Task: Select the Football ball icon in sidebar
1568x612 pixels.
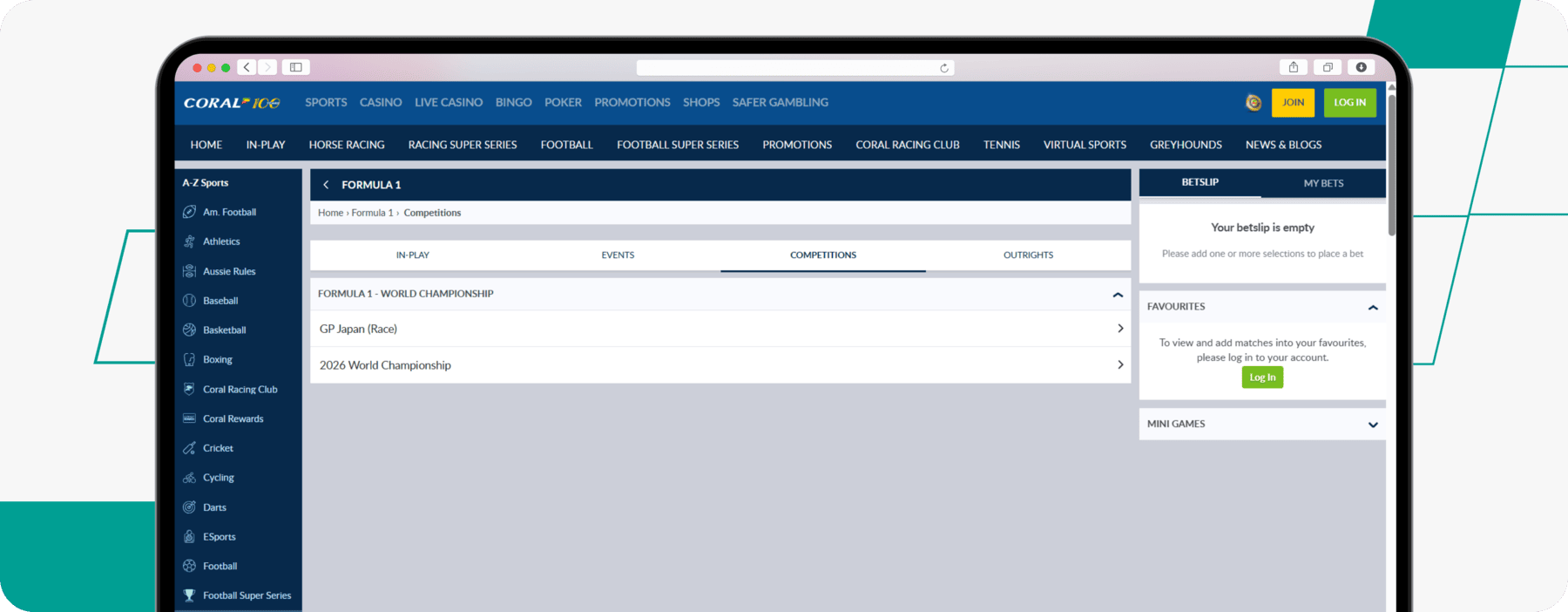Action: click(x=189, y=566)
